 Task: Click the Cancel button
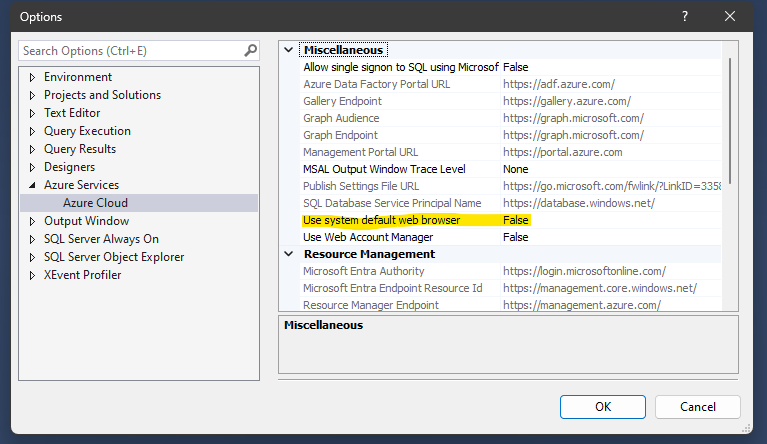(x=698, y=407)
